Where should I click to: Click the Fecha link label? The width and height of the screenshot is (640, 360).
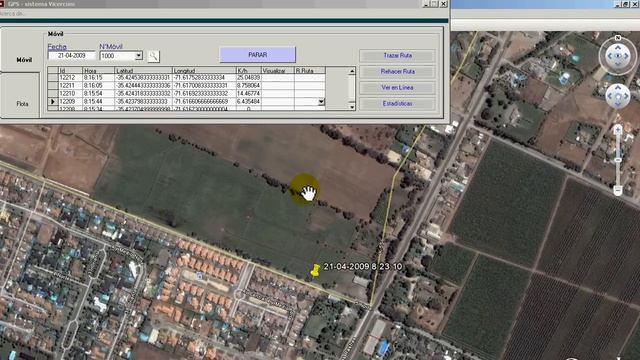pos(57,47)
